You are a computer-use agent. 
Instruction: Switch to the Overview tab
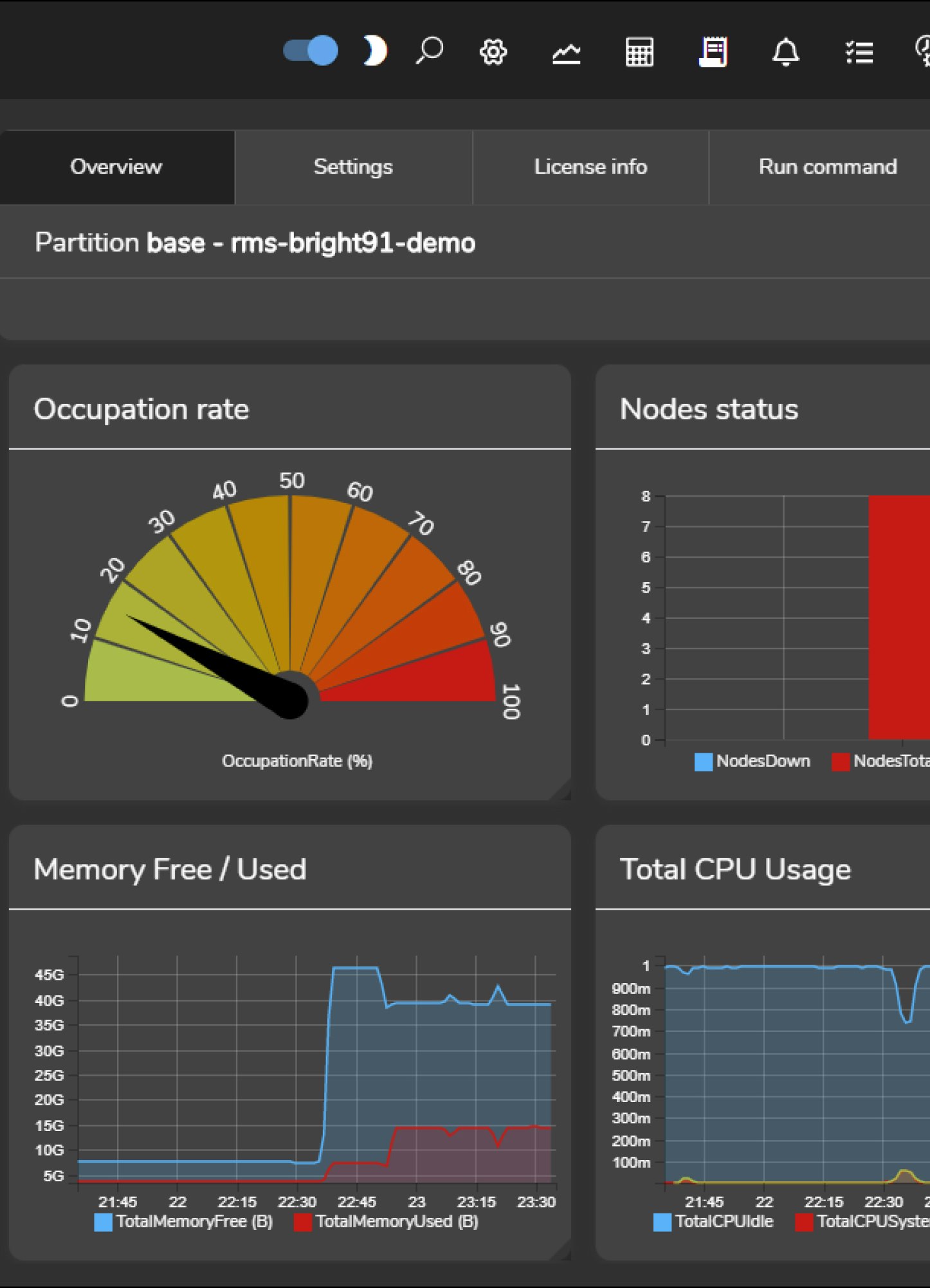pyautogui.click(x=116, y=167)
